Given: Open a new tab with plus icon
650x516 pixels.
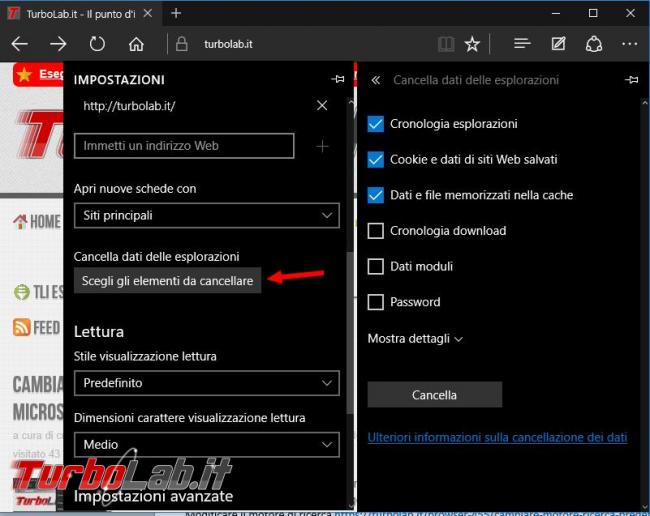Looking at the screenshot, I should (x=176, y=13).
